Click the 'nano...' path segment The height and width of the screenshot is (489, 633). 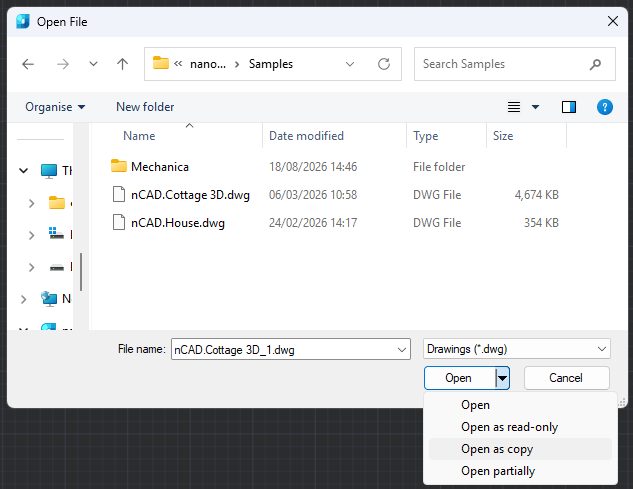[x=208, y=65]
